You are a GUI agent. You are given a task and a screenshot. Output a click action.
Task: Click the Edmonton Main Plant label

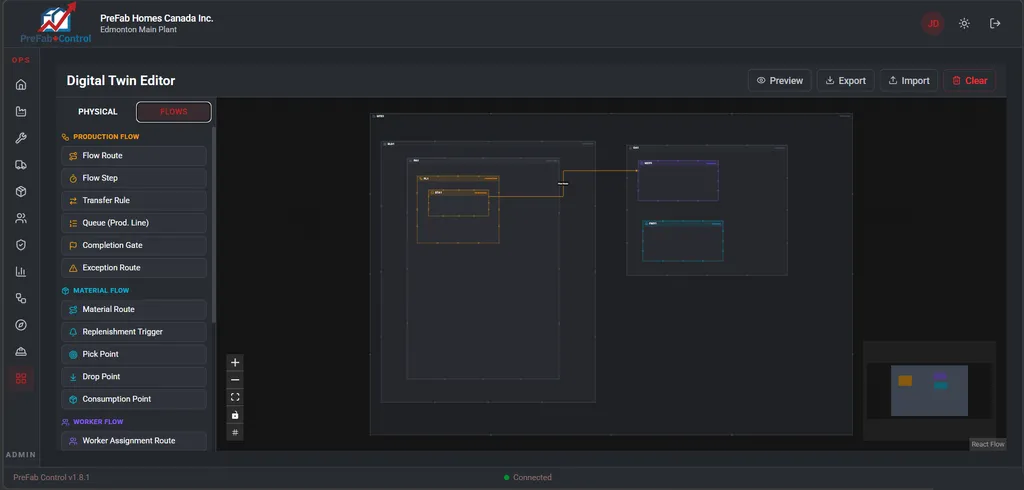(138, 29)
